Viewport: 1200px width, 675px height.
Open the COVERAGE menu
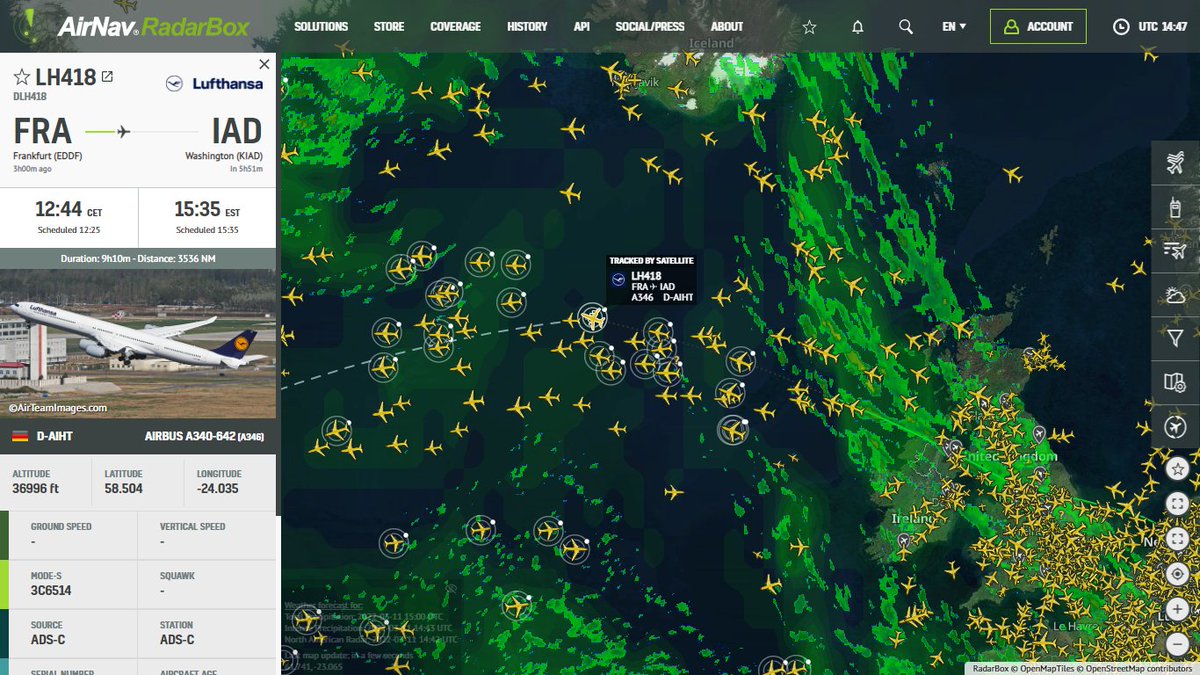(456, 27)
